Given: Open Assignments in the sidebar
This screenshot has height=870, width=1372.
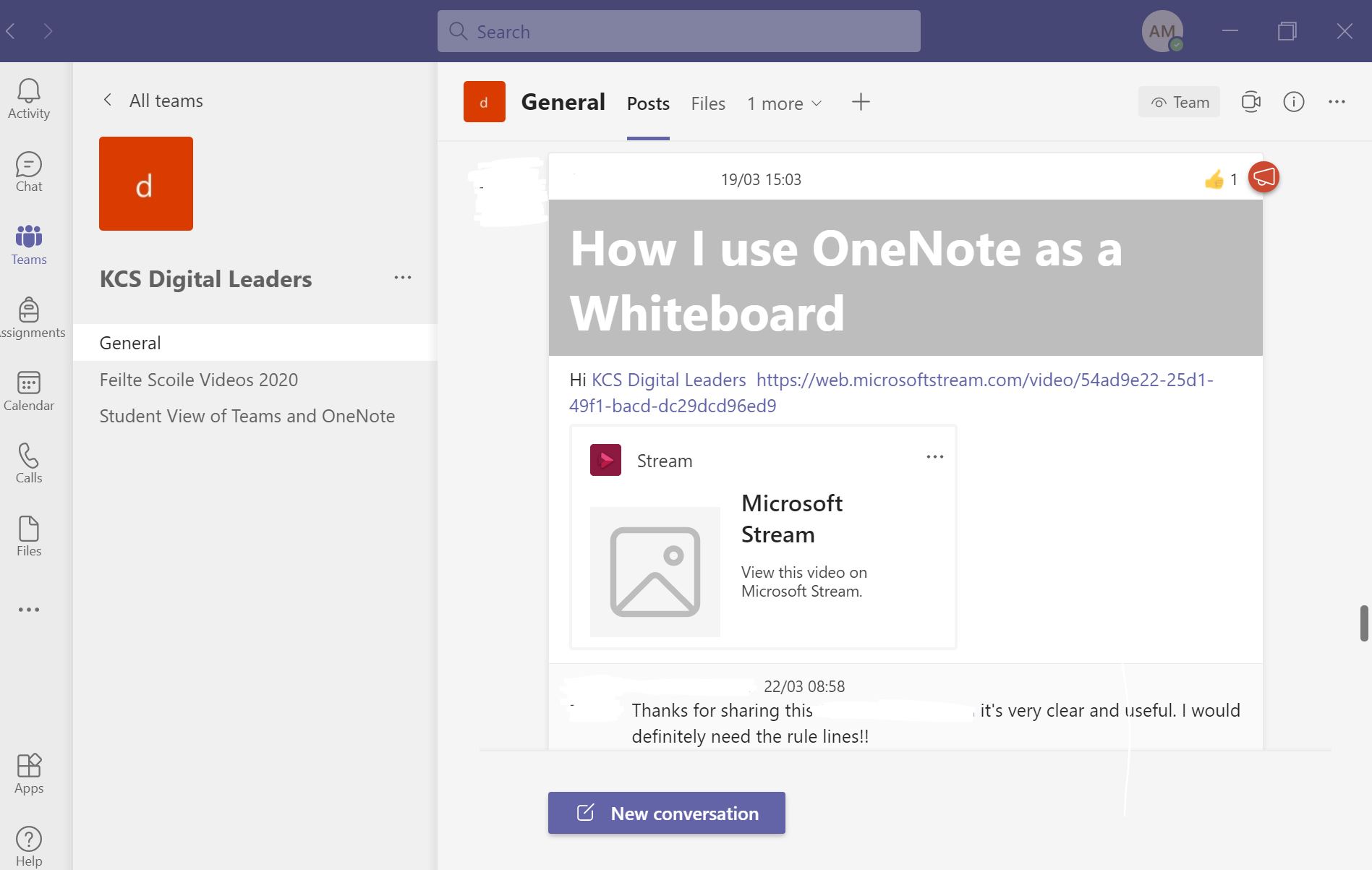Looking at the screenshot, I should pos(29,318).
